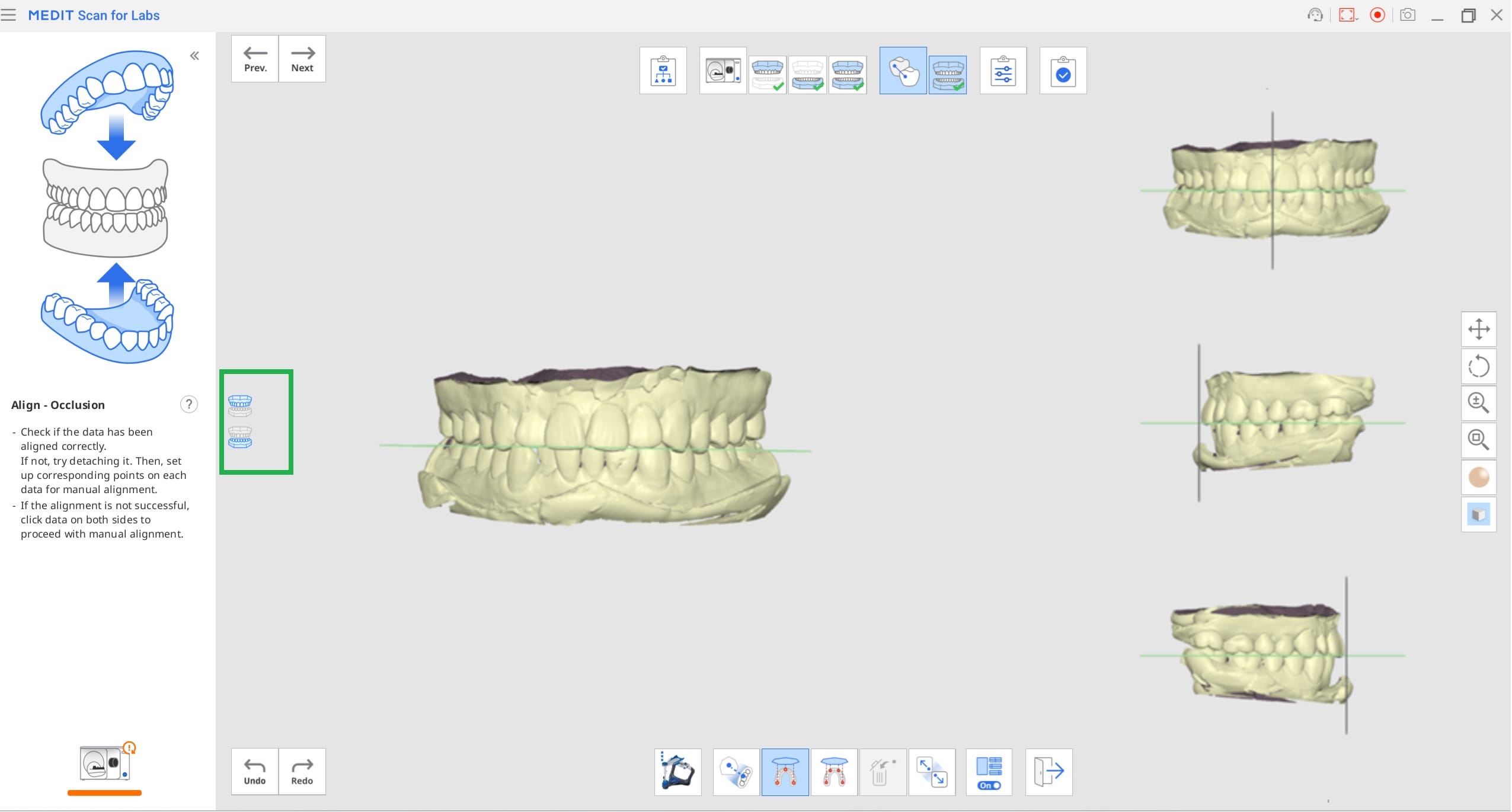Open the scan settings clipboard with sliders
This screenshot has width=1512, height=812.
coord(1003,71)
